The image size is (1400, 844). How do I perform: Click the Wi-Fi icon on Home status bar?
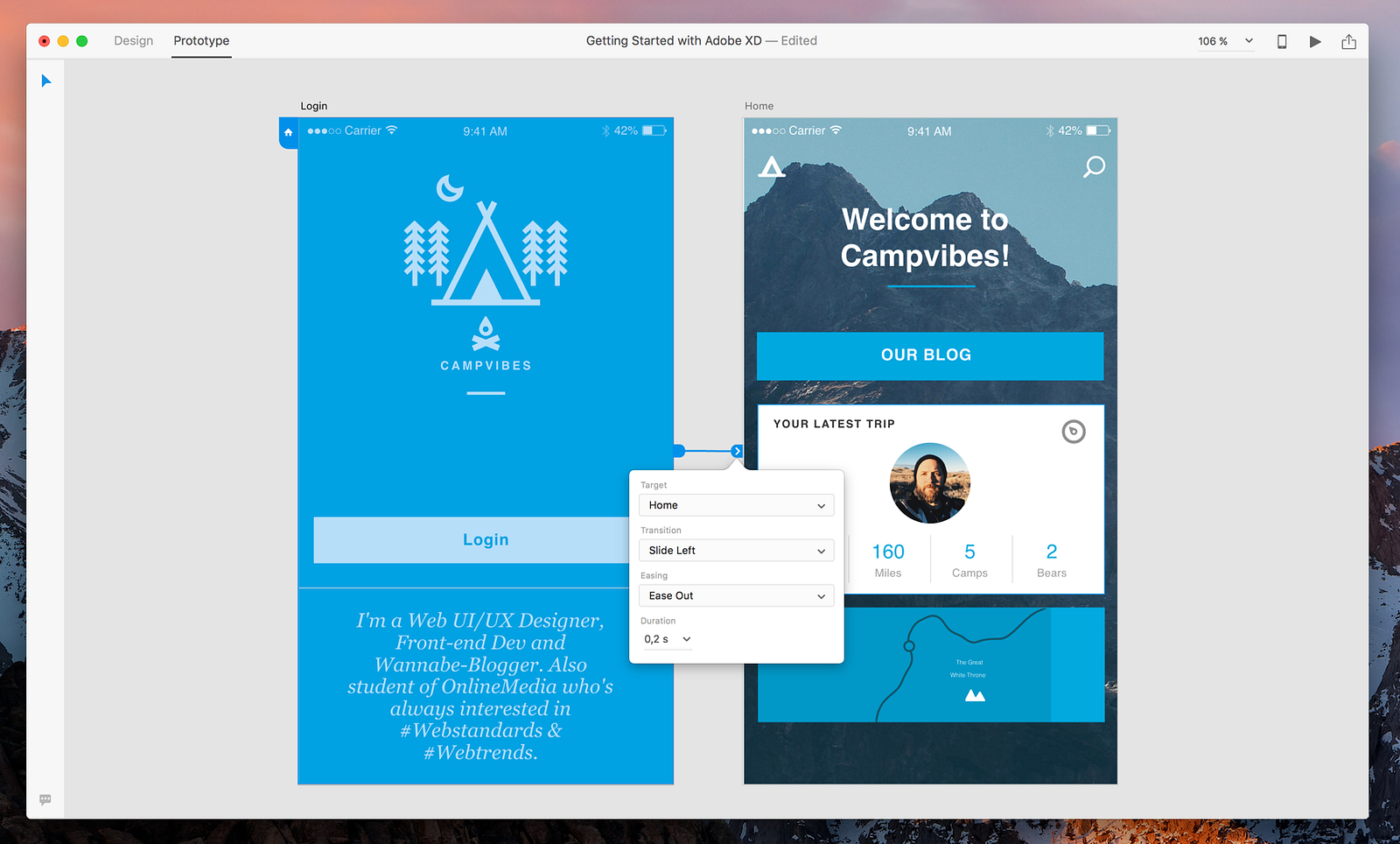836,130
